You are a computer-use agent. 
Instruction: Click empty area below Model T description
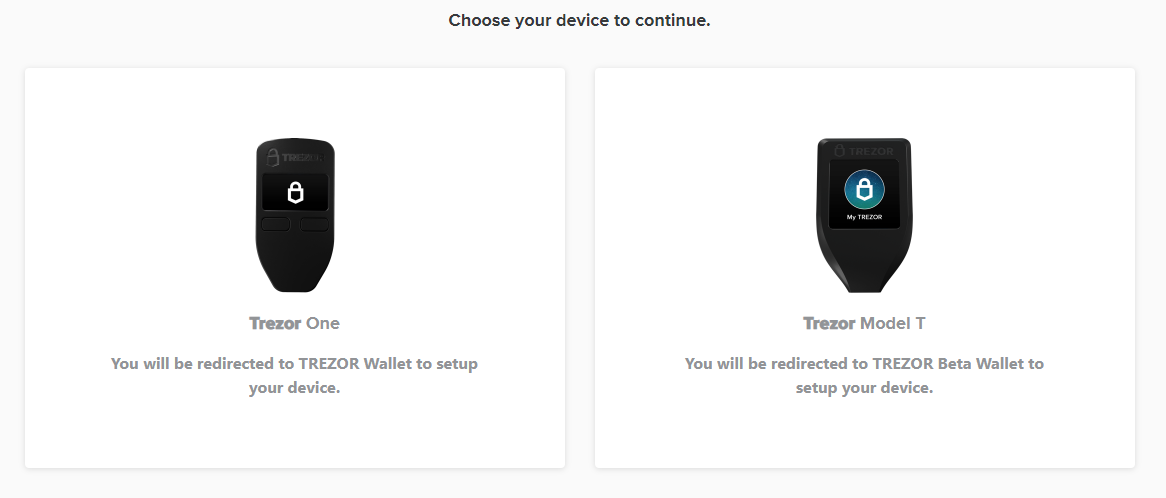click(x=865, y=435)
